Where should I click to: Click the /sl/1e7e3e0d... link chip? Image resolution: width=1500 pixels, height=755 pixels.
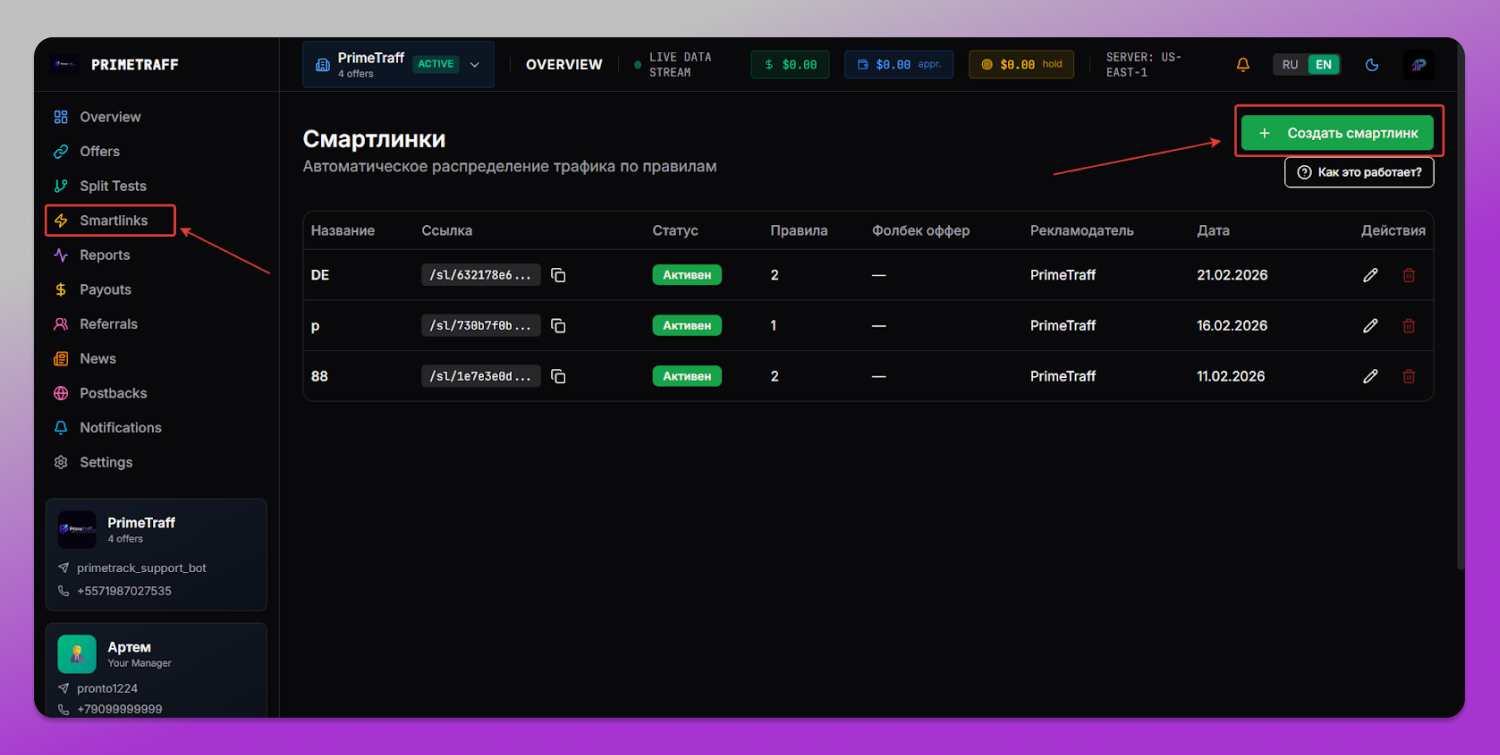pyautogui.click(x=481, y=376)
